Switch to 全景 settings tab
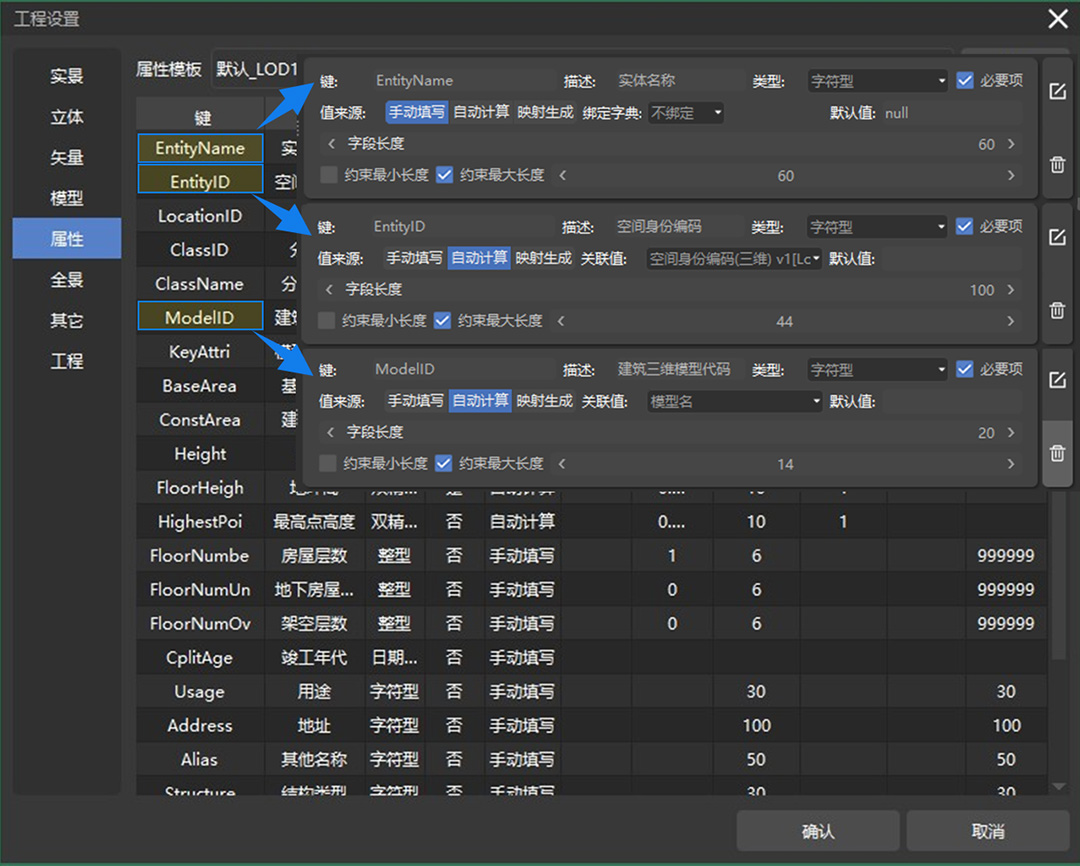1080x866 pixels. pos(67,279)
